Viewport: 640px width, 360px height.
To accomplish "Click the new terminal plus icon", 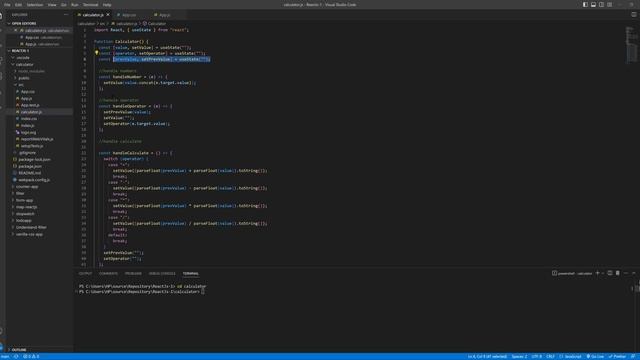I will [x=598, y=273].
